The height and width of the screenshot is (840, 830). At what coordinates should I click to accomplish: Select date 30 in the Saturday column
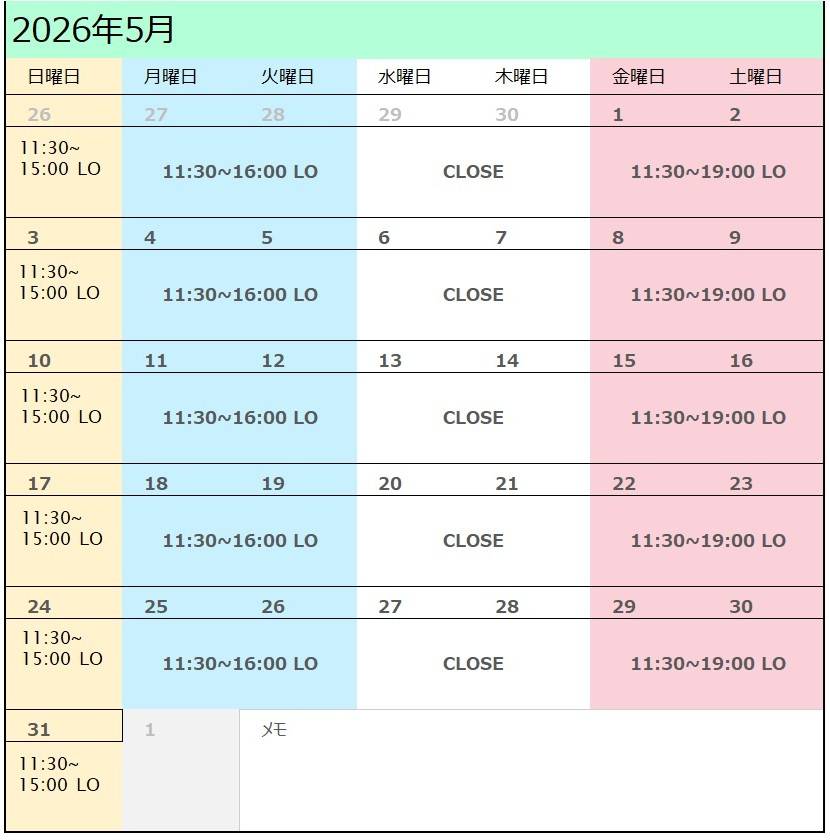click(x=741, y=607)
